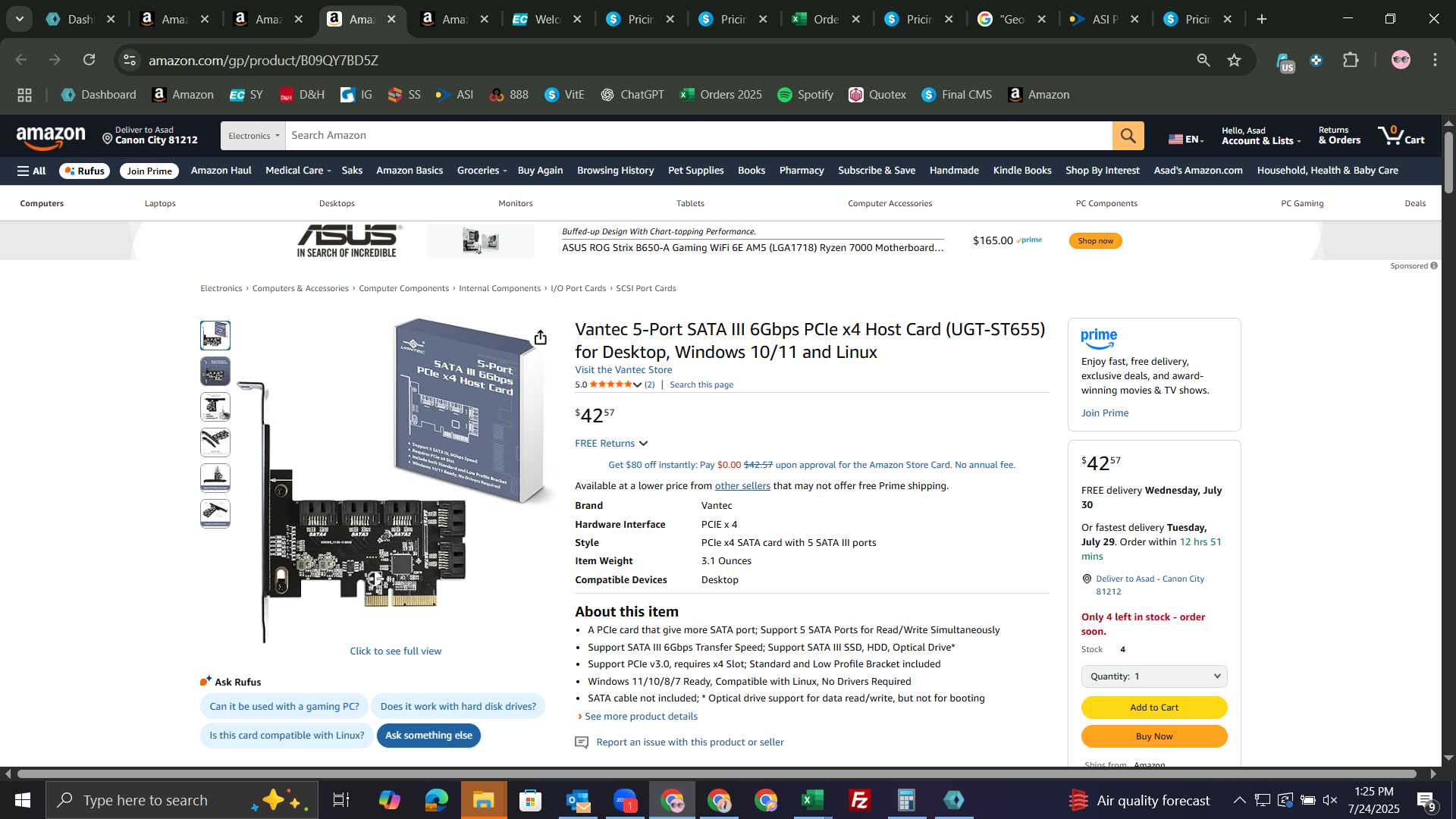Viewport: 1456px width, 819px height.
Task: Open File Explorer from the taskbar
Action: (484, 800)
